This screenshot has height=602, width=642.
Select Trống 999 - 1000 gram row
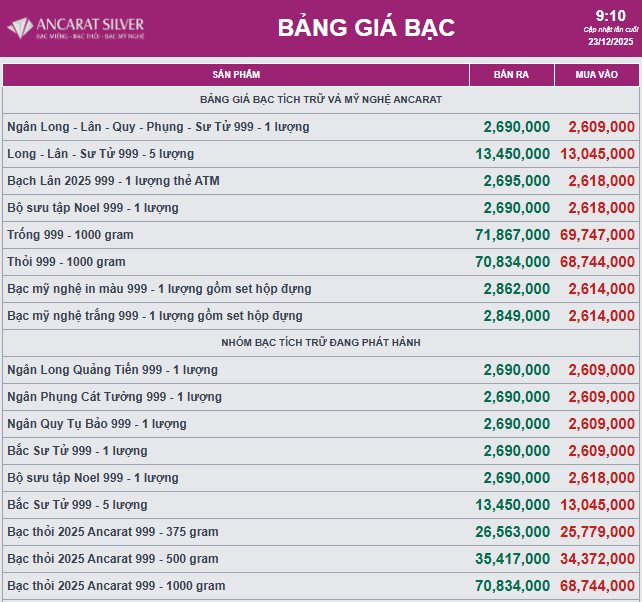[70, 235]
